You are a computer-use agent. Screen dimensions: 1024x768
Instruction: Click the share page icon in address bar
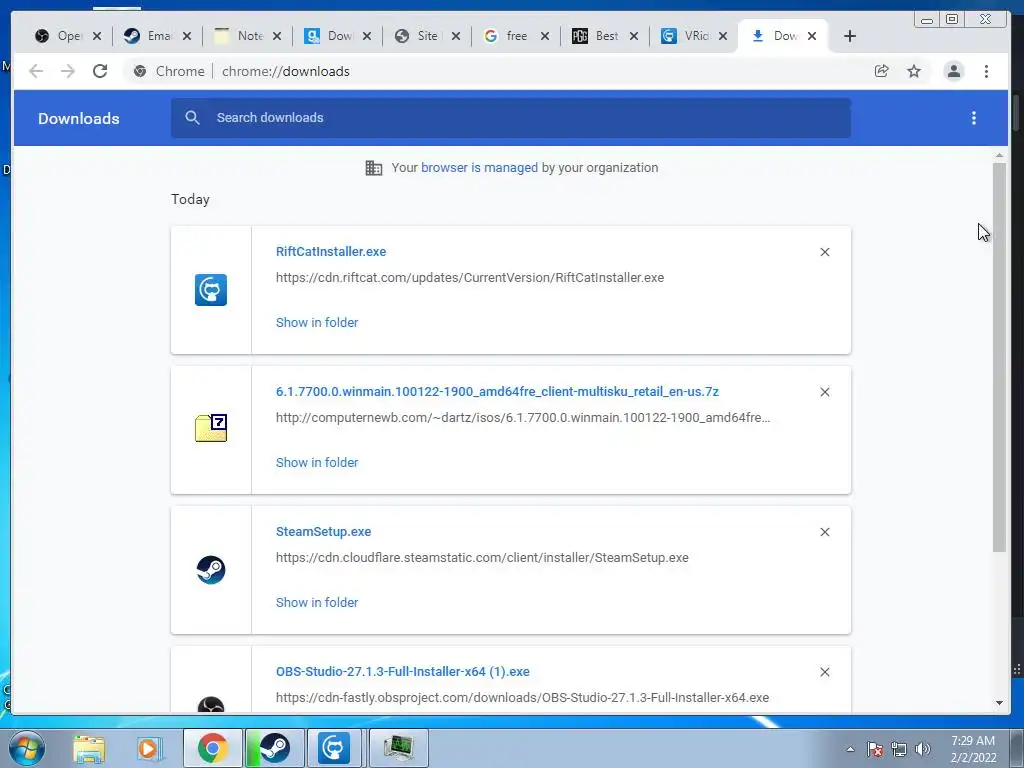pyautogui.click(x=882, y=71)
